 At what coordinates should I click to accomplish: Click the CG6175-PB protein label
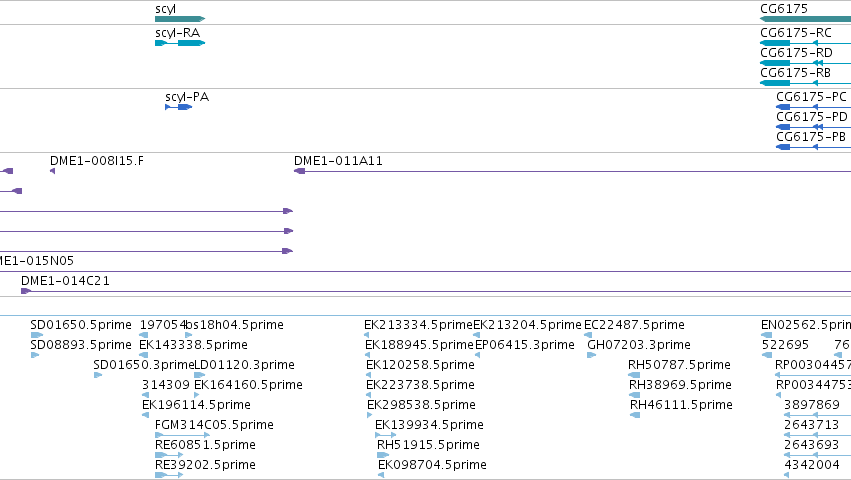[811, 137]
